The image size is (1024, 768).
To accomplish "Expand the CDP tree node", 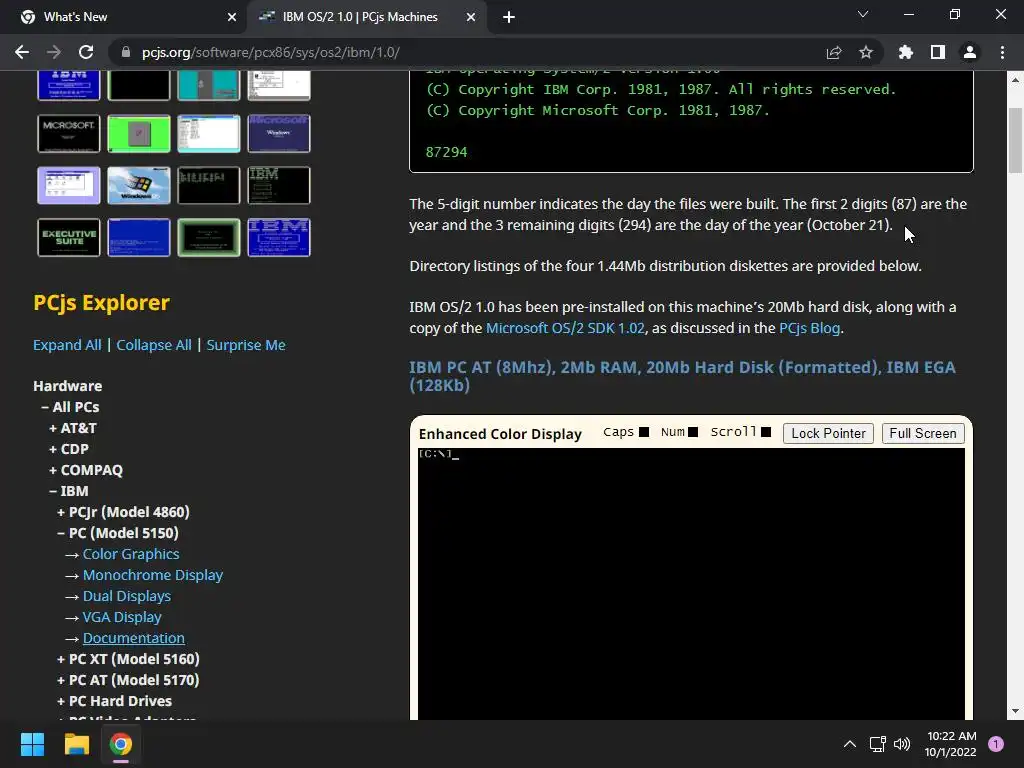I will click(69, 449).
